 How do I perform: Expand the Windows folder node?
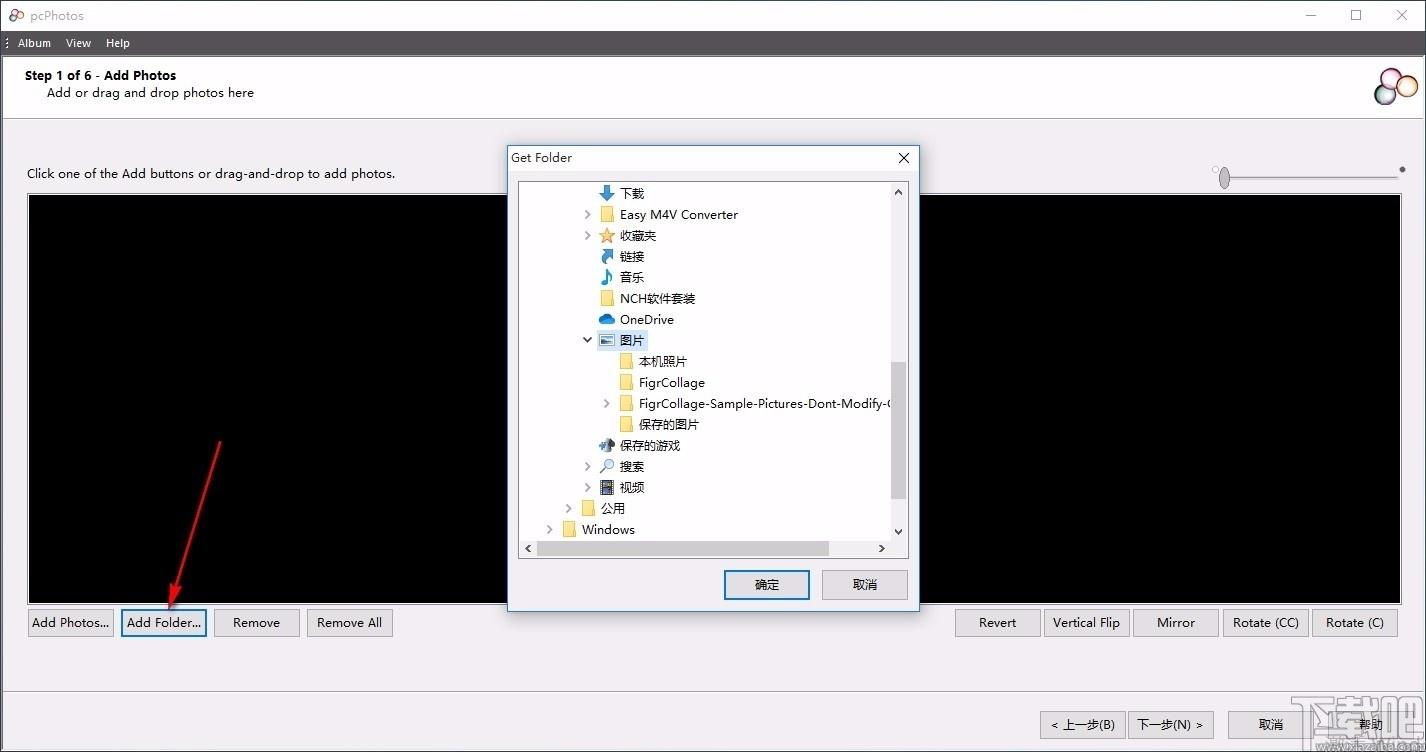pos(549,529)
